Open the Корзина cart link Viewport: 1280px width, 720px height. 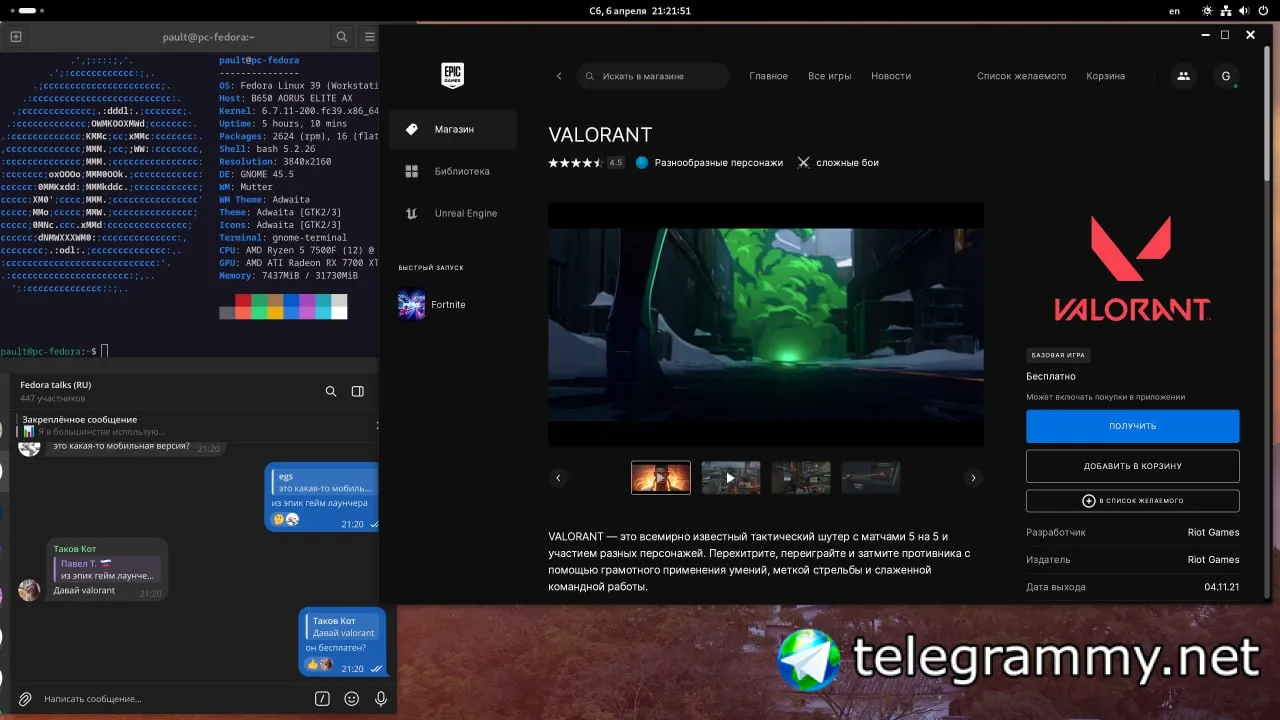pos(1106,76)
